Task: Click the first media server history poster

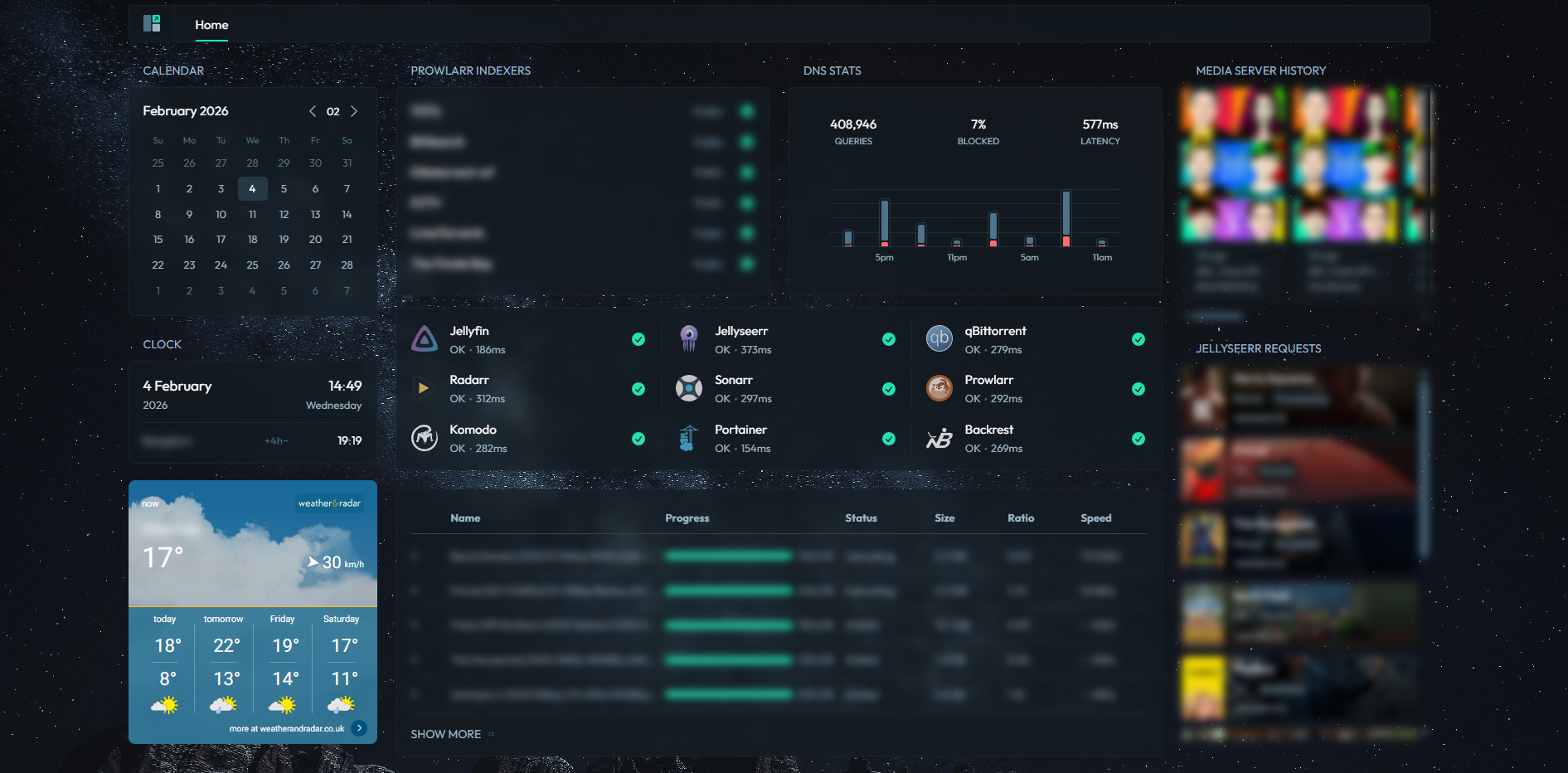Action: [x=1233, y=164]
